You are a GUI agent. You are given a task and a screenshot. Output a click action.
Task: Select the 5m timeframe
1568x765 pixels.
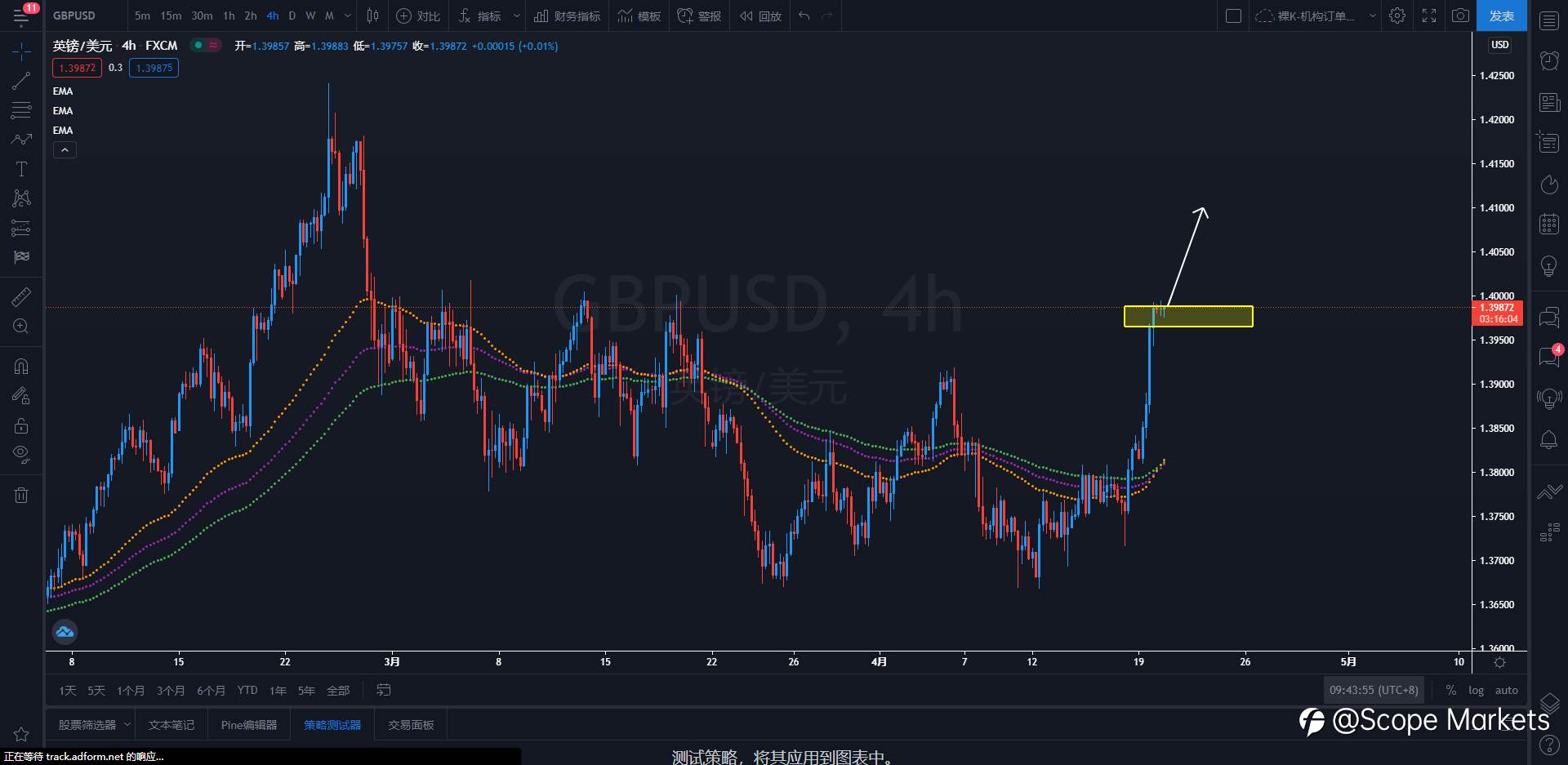pos(142,16)
